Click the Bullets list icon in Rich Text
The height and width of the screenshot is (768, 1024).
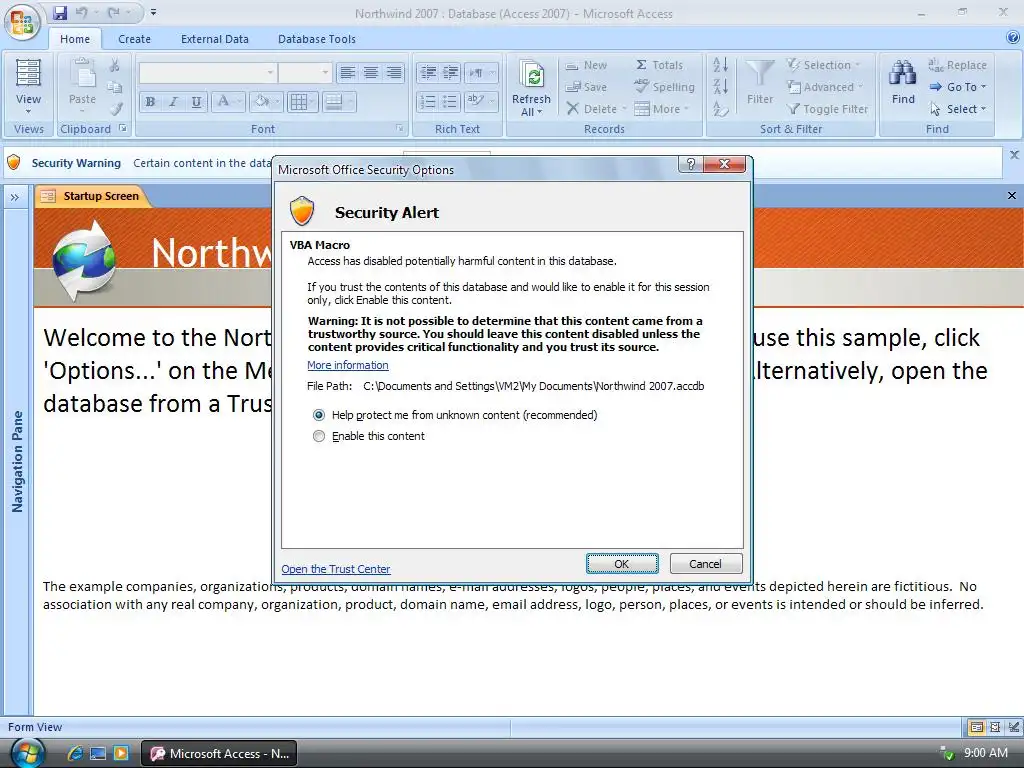(x=450, y=101)
